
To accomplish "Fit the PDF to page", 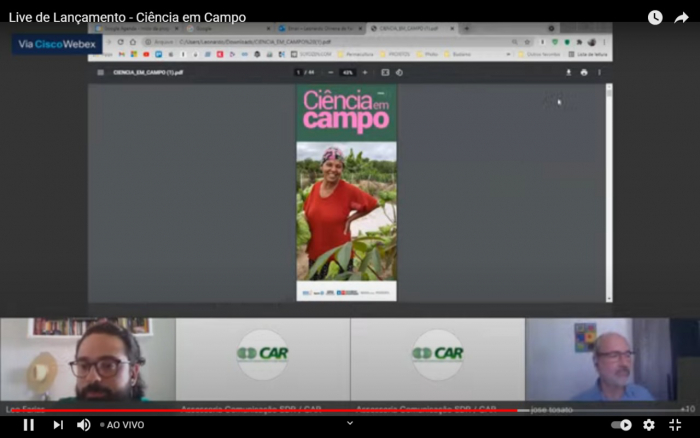I will [x=385, y=72].
